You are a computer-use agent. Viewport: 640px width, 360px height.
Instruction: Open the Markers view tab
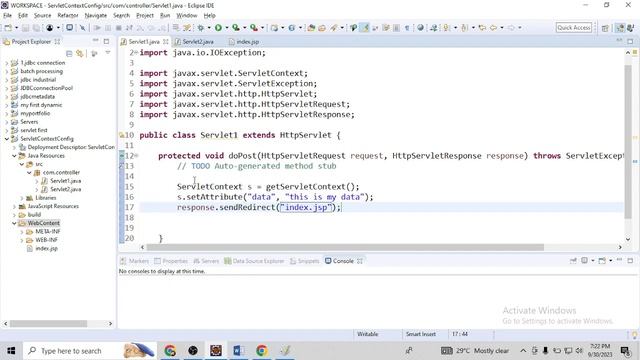click(x=135, y=261)
